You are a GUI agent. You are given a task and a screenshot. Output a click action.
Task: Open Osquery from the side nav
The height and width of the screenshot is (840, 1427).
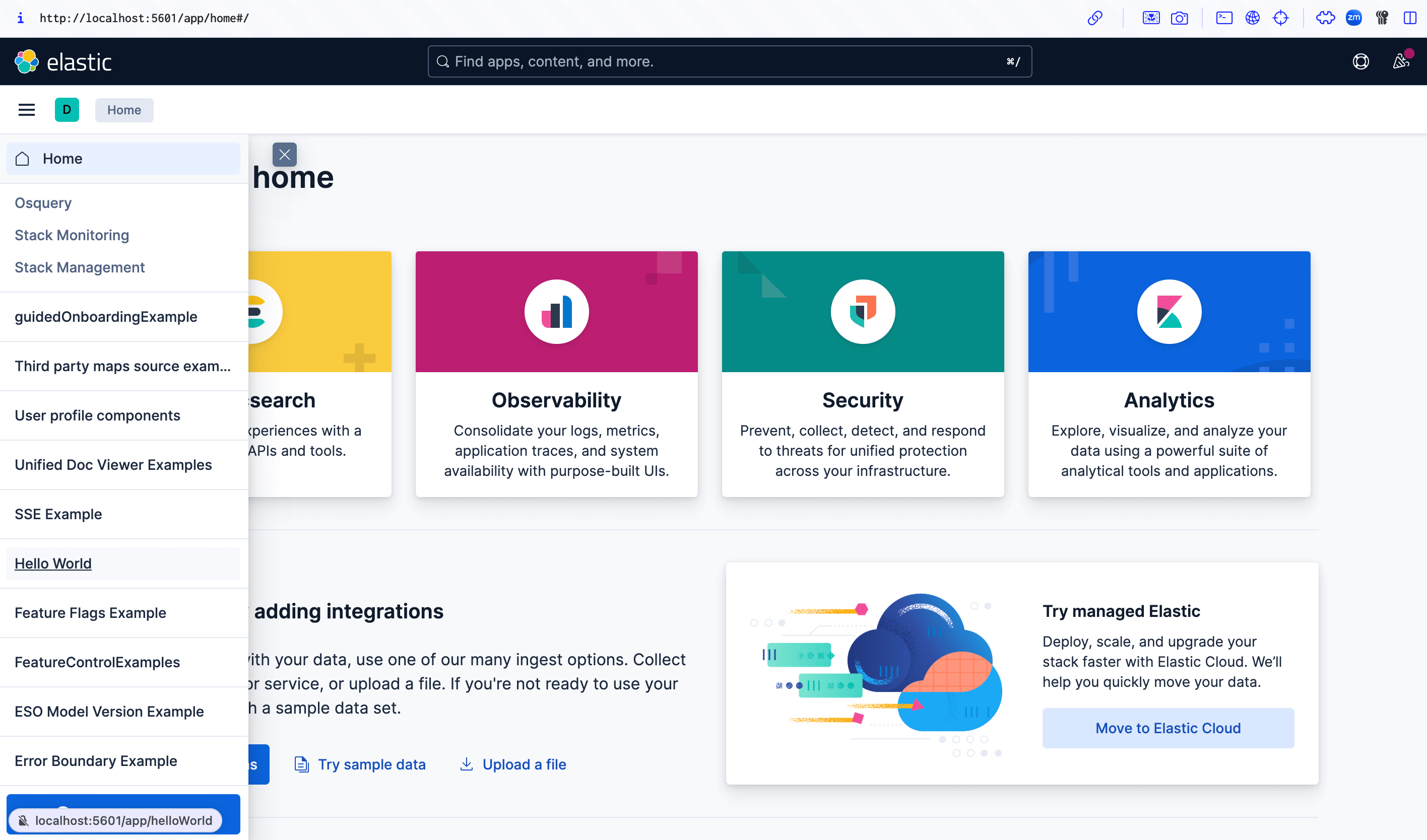43,202
